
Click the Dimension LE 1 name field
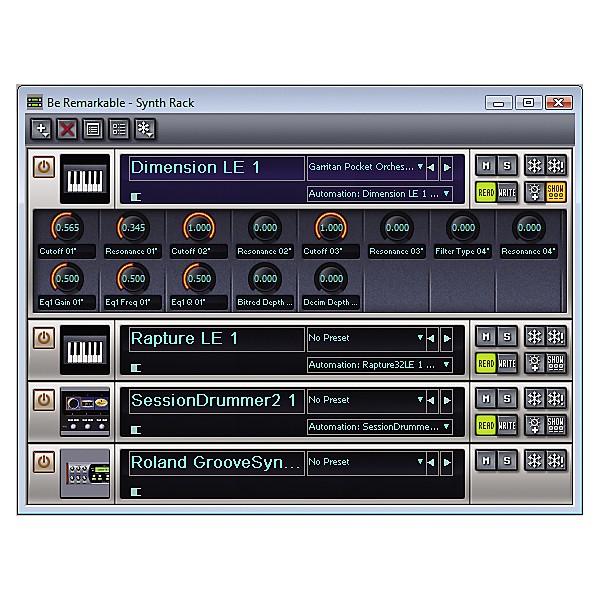pyautogui.click(x=217, y=168)
